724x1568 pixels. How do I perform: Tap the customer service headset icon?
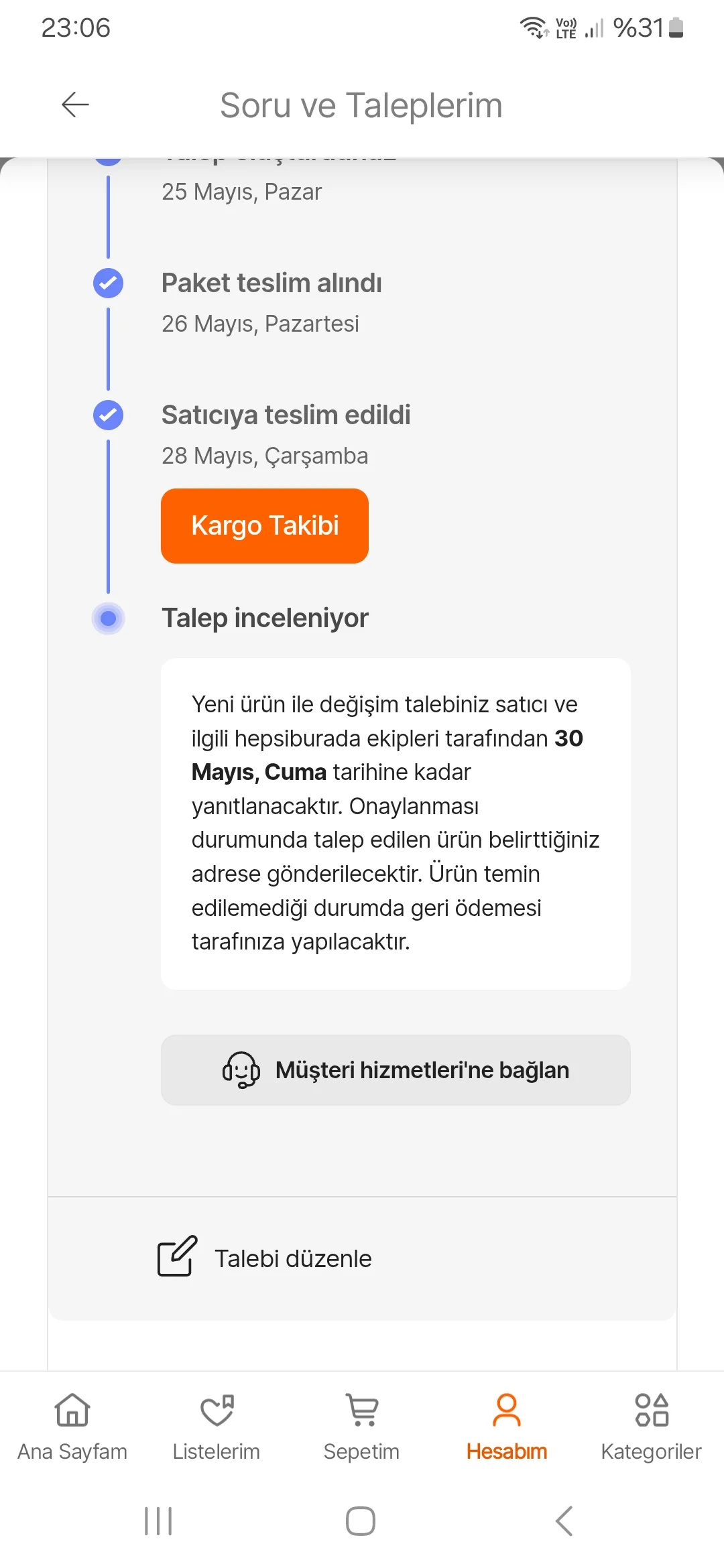tap(241, 1070)
